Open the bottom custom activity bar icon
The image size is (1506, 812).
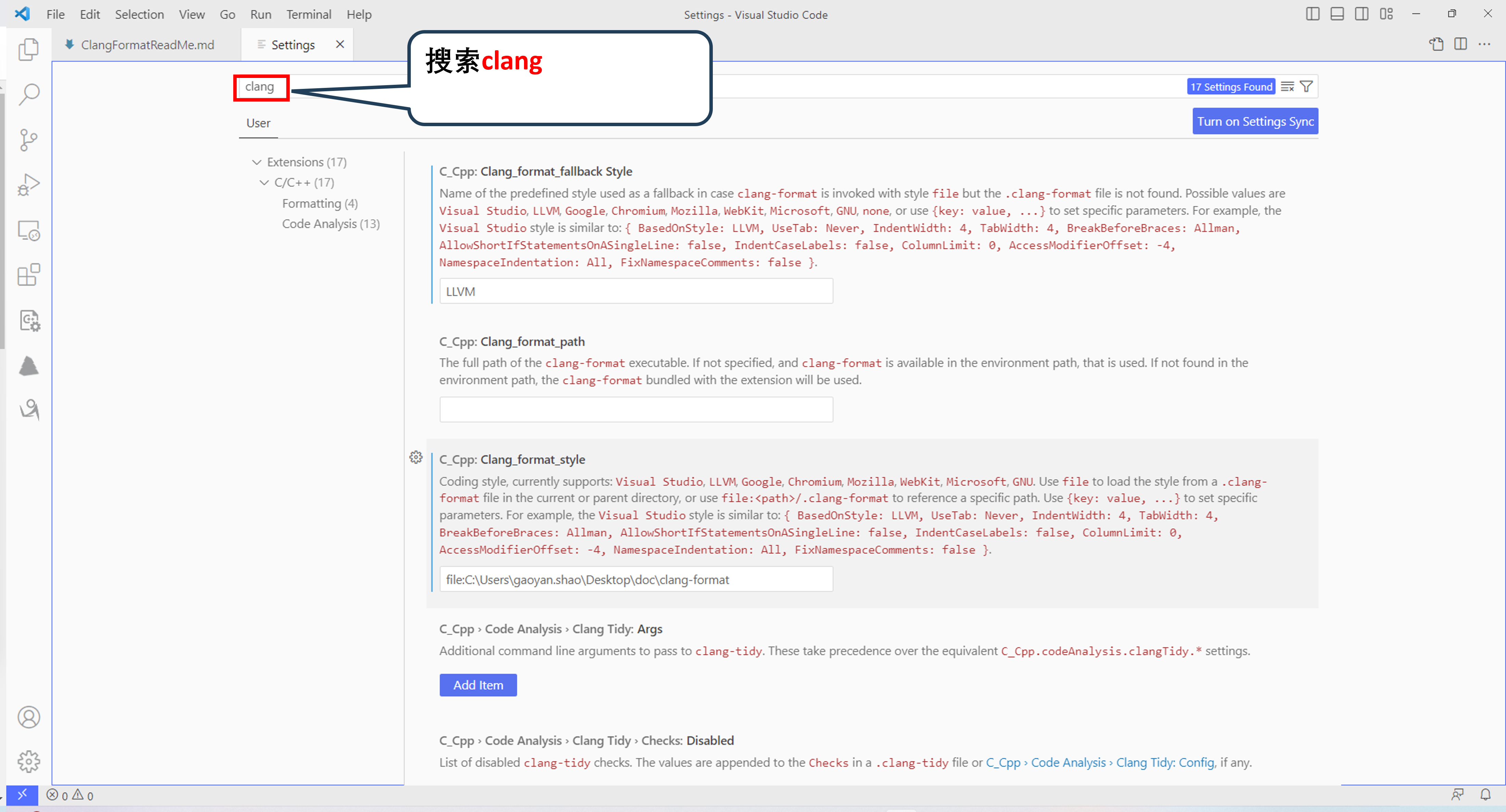point(29,410)
